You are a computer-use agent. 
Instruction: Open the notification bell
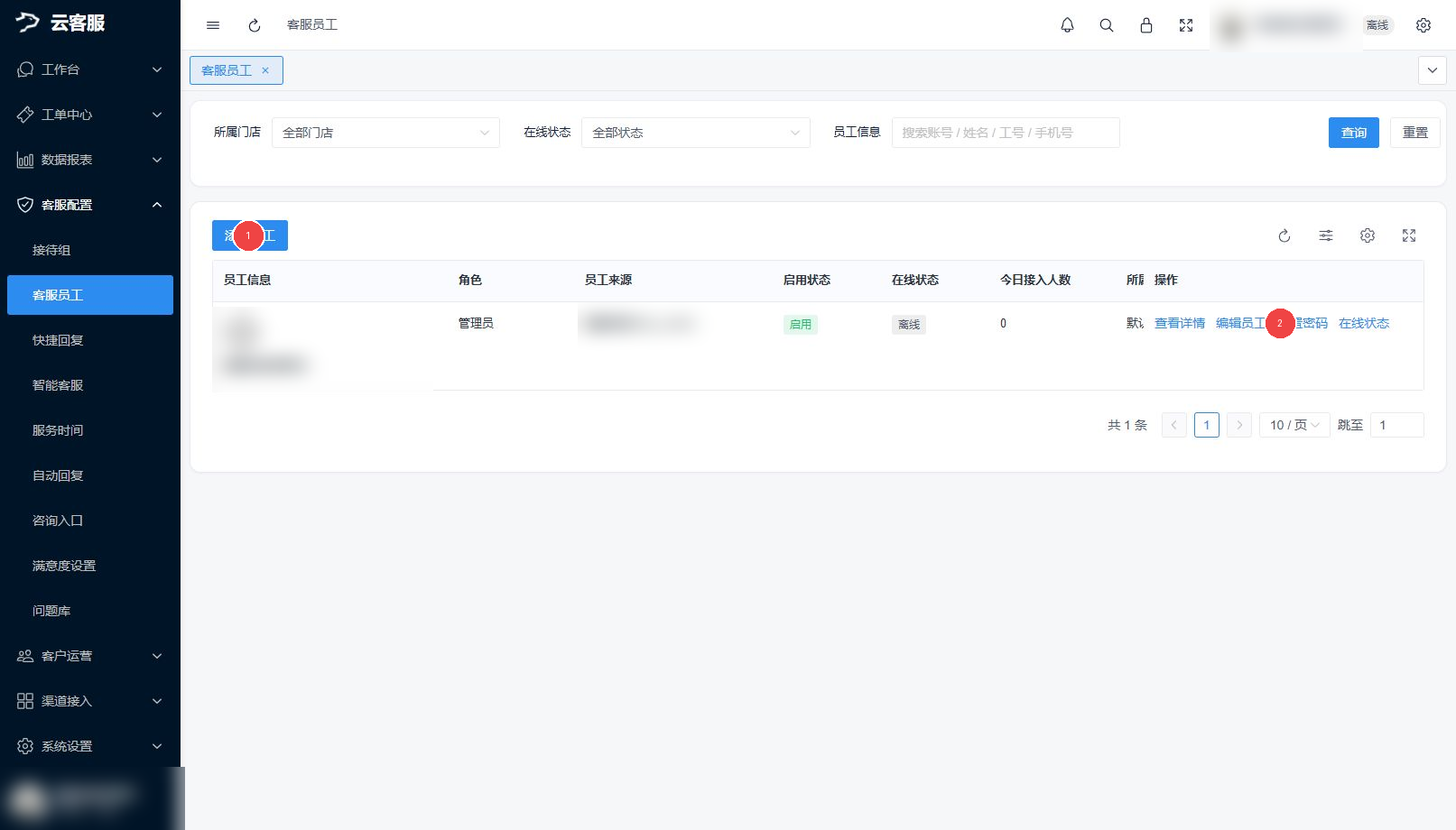click(1067, 25)
